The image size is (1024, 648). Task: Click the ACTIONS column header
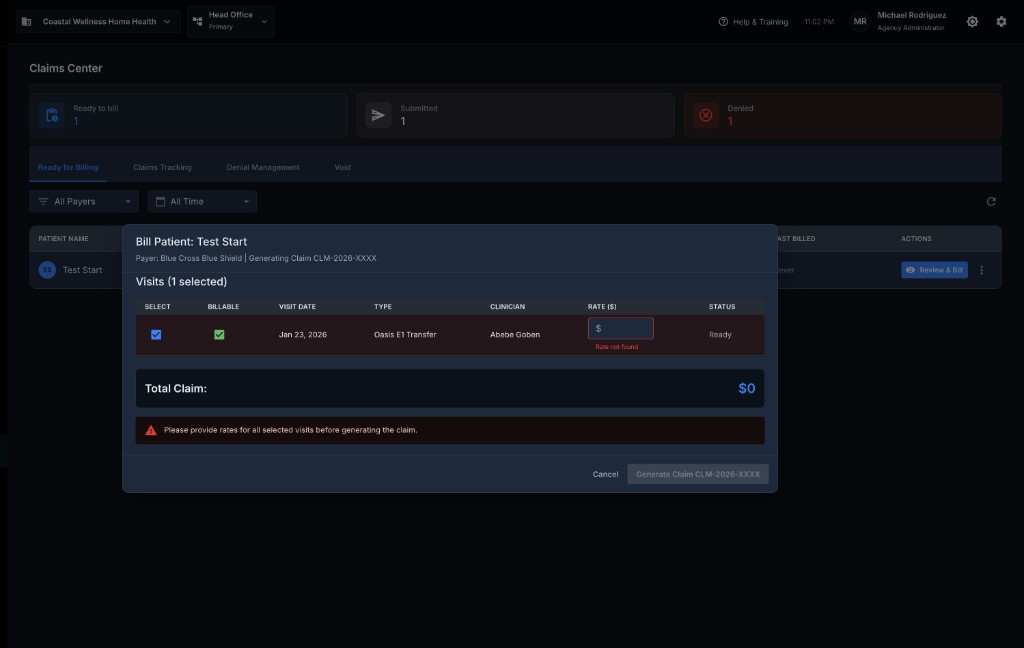click(x=916, y=238)
